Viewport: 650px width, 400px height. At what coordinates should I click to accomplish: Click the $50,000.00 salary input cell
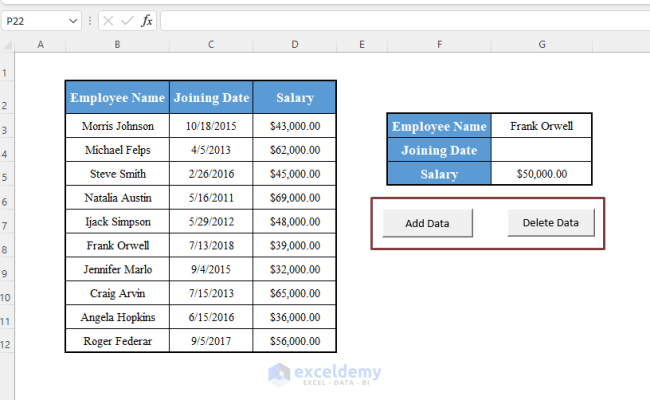pyautogui.click(x=541, y=174)
